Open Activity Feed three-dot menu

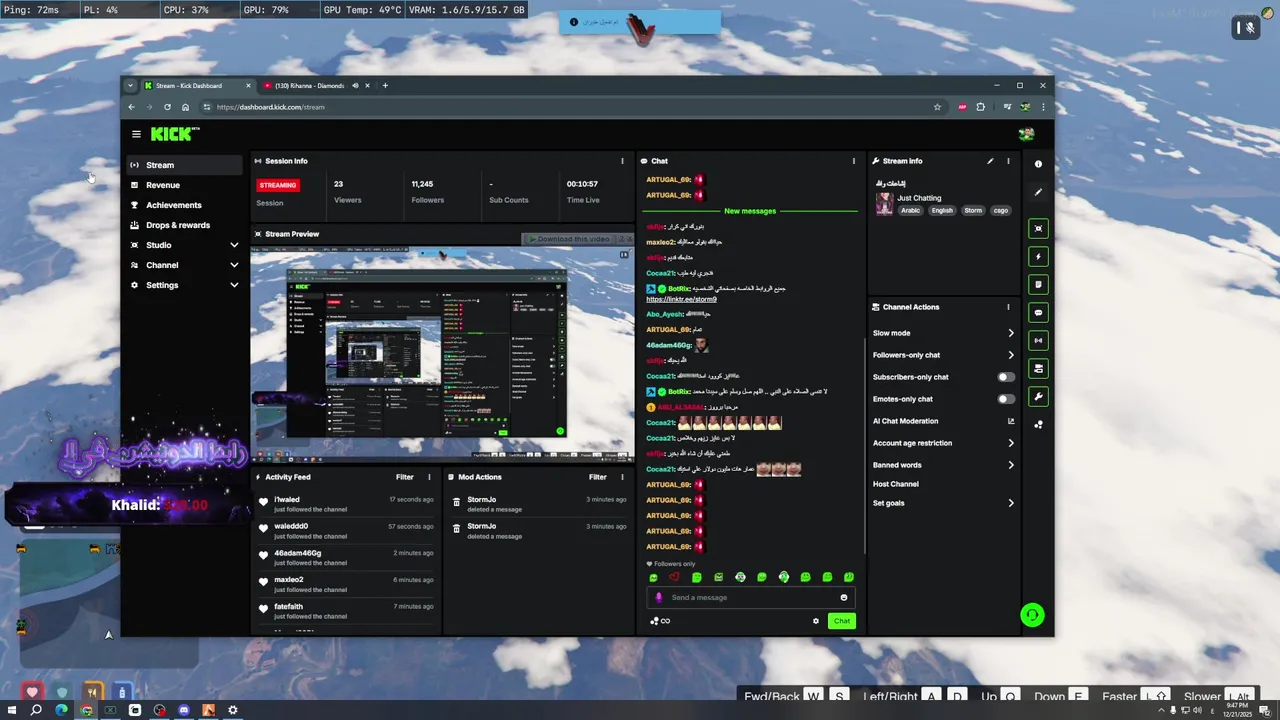tap(429, 477)
